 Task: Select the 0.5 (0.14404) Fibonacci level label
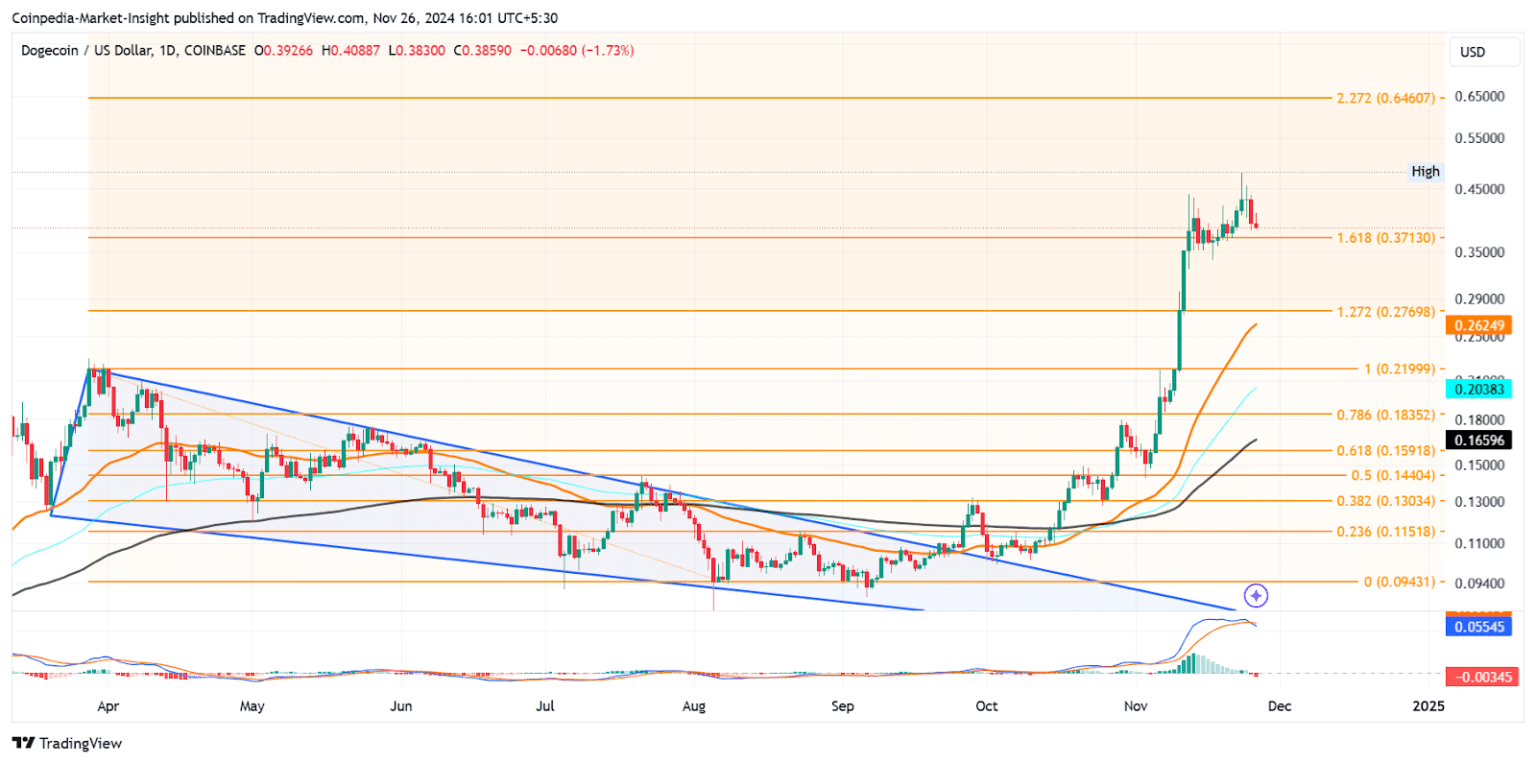point(1393,476)
